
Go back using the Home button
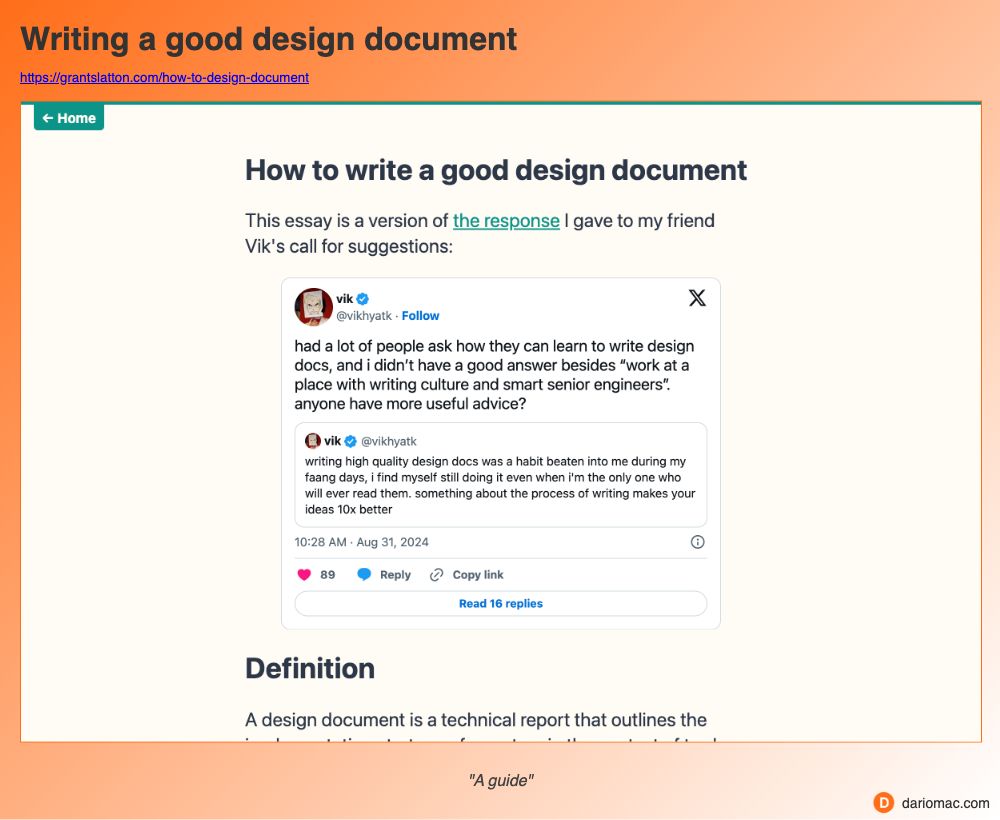(x=69, y=118)
